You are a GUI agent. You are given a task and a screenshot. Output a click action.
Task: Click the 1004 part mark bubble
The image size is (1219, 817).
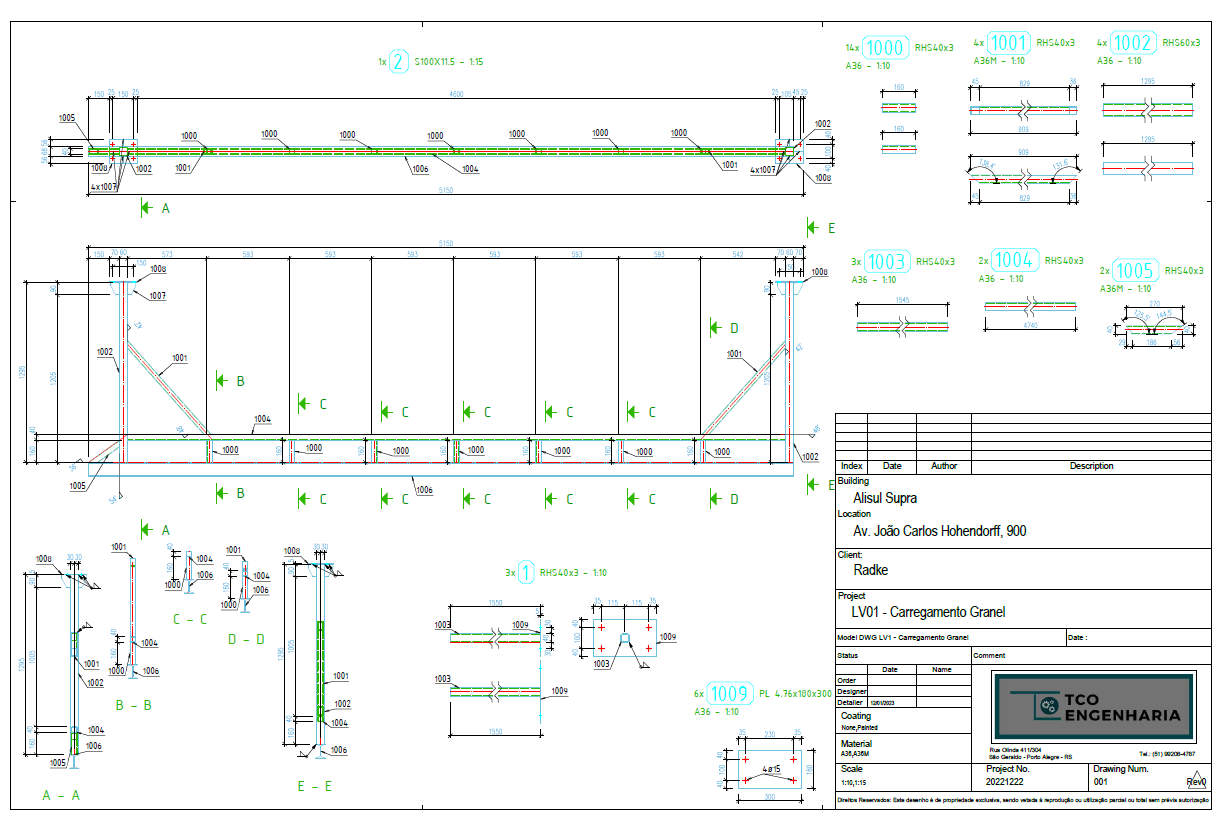[1014, 260]
